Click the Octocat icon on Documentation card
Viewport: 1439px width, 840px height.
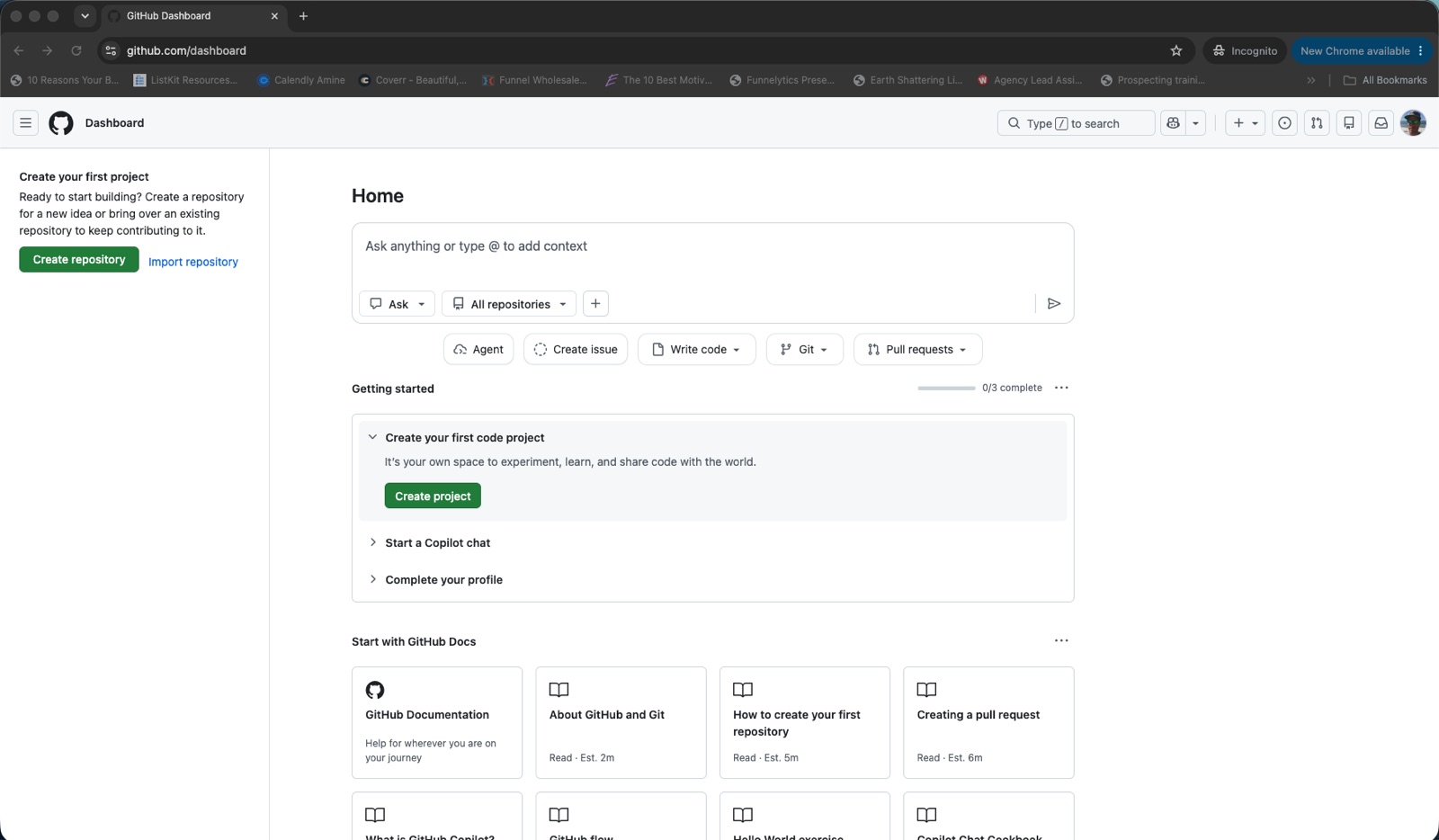tap(375, 690)
